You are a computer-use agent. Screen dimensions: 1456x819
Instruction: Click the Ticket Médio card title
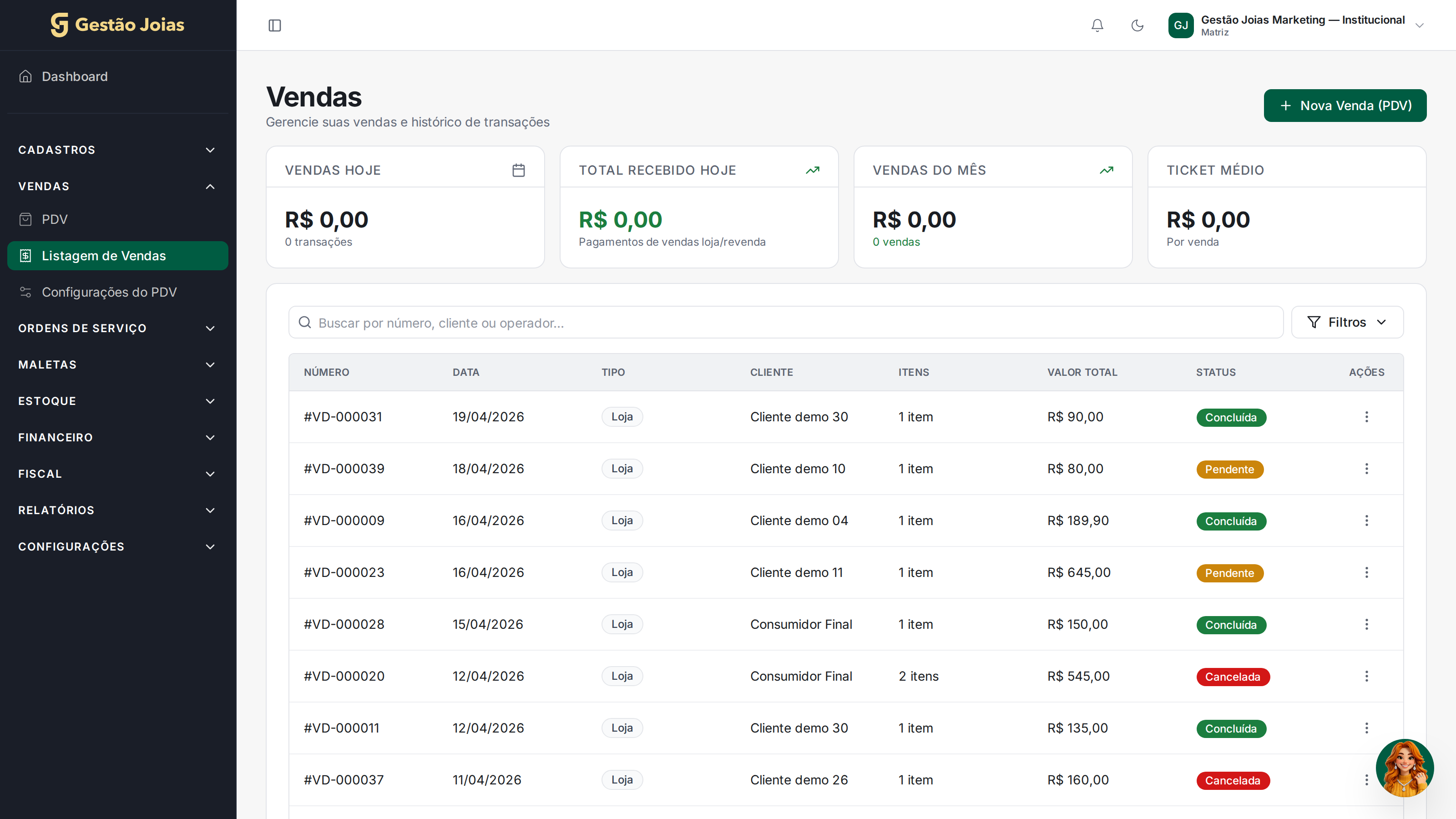[1215, 170]
